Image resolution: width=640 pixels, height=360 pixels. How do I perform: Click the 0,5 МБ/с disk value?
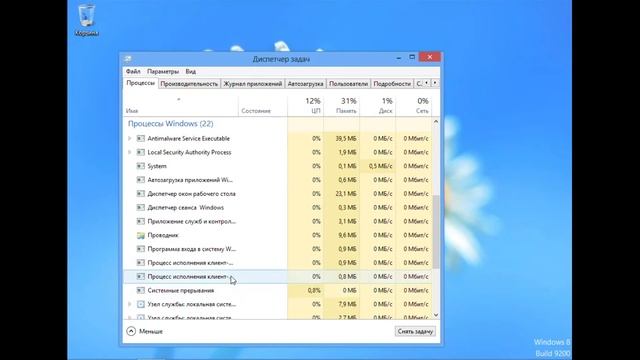(380, 166)
